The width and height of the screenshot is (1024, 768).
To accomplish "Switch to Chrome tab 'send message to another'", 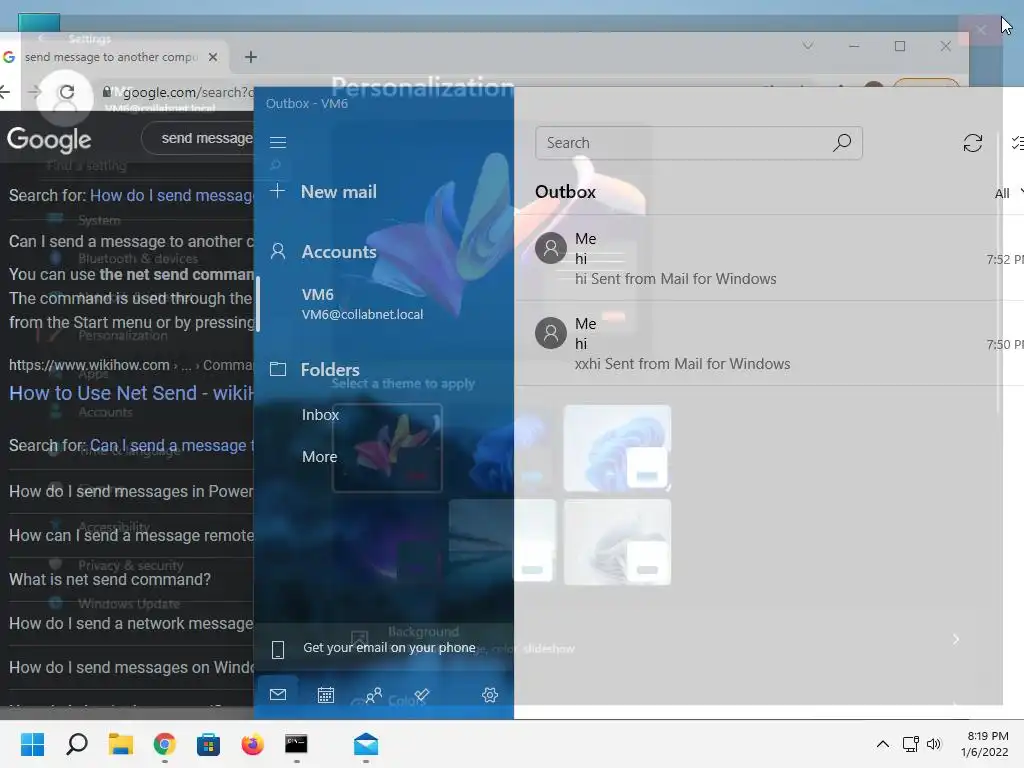I will pyautogui.click(x=112, y=57).
